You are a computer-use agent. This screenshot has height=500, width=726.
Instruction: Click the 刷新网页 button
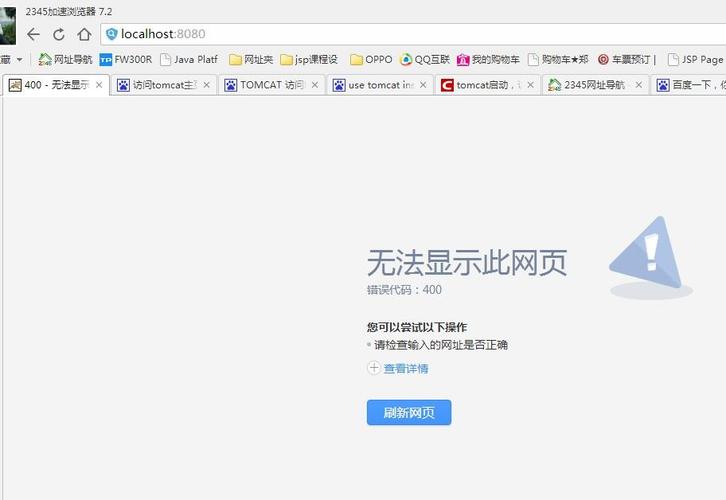point(409,412)
